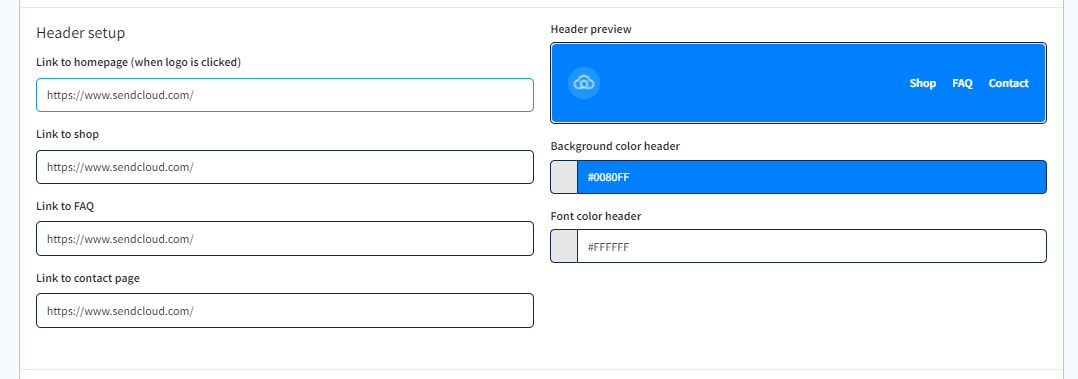The height and width of the screenshot is (379, 1078).
Task: Click Shop in the header preview
Action: tap(923, 83)
